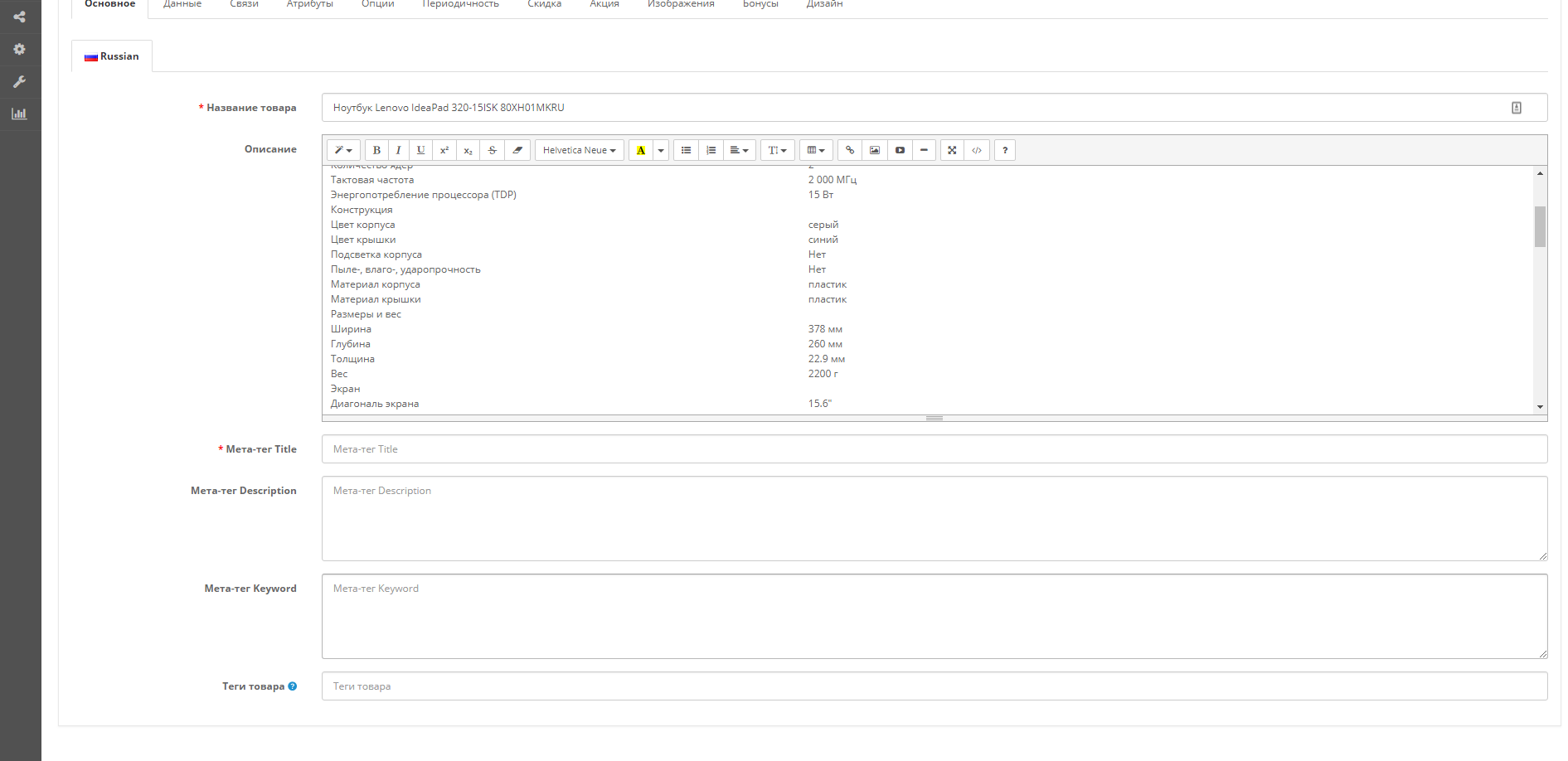The image size is (1568, 761).
Task: Clear formatting with the eraser icon
Action: (x=517, y=150)
